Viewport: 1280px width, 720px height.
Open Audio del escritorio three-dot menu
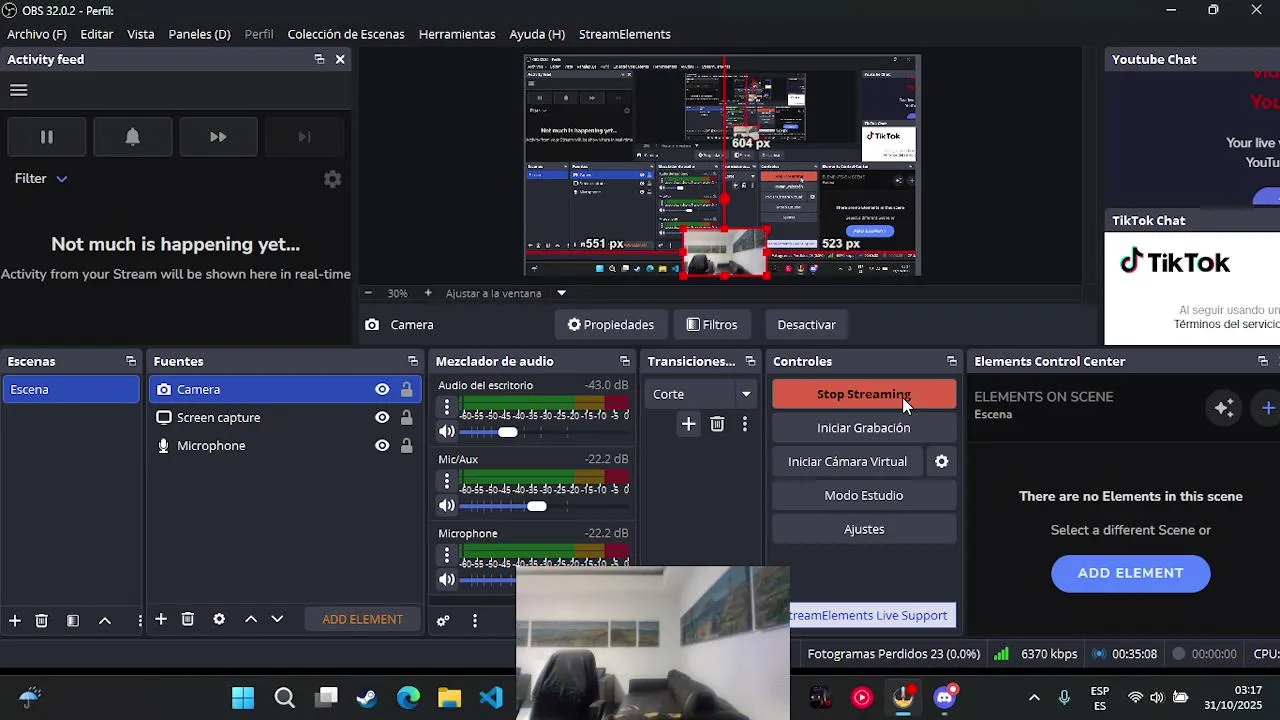point(446,408)
